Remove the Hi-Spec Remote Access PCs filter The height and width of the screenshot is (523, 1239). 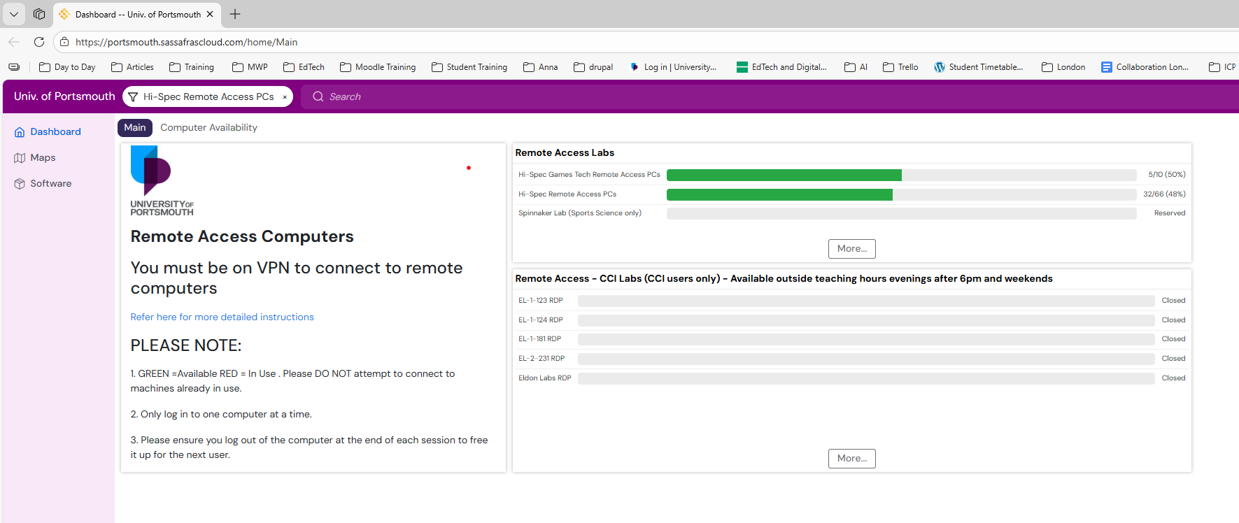point(284,97)
